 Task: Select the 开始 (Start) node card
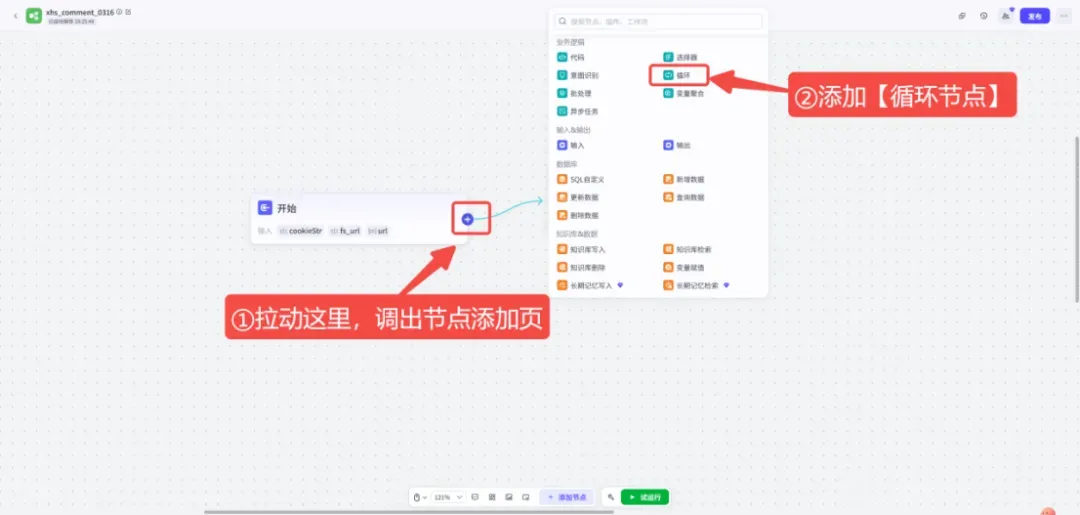pyautogui.click(x=359, y=218)
